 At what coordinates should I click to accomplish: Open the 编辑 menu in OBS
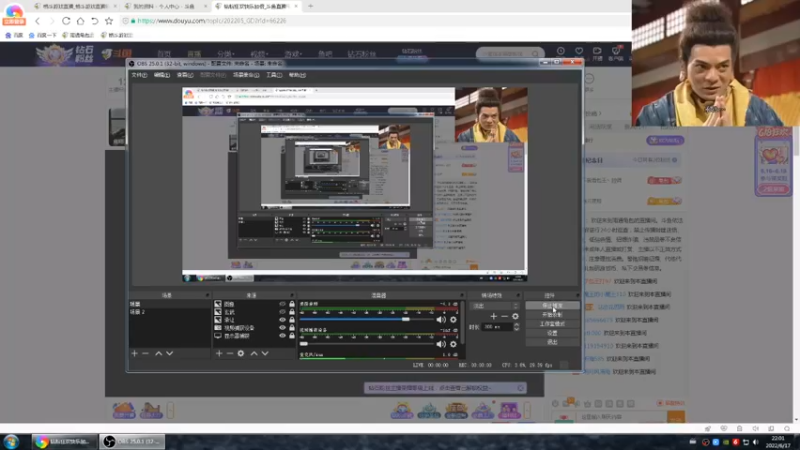coord(162,75)
